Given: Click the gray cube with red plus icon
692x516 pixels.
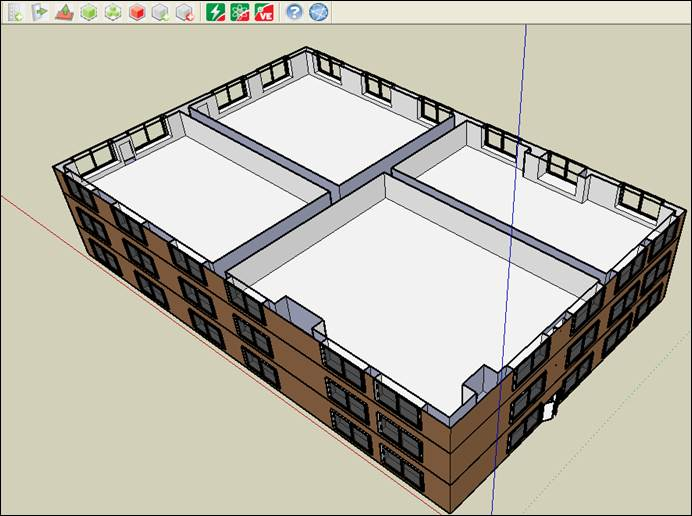Looking at the screenshot, I should pyautogui.click(x=185, y=13).
